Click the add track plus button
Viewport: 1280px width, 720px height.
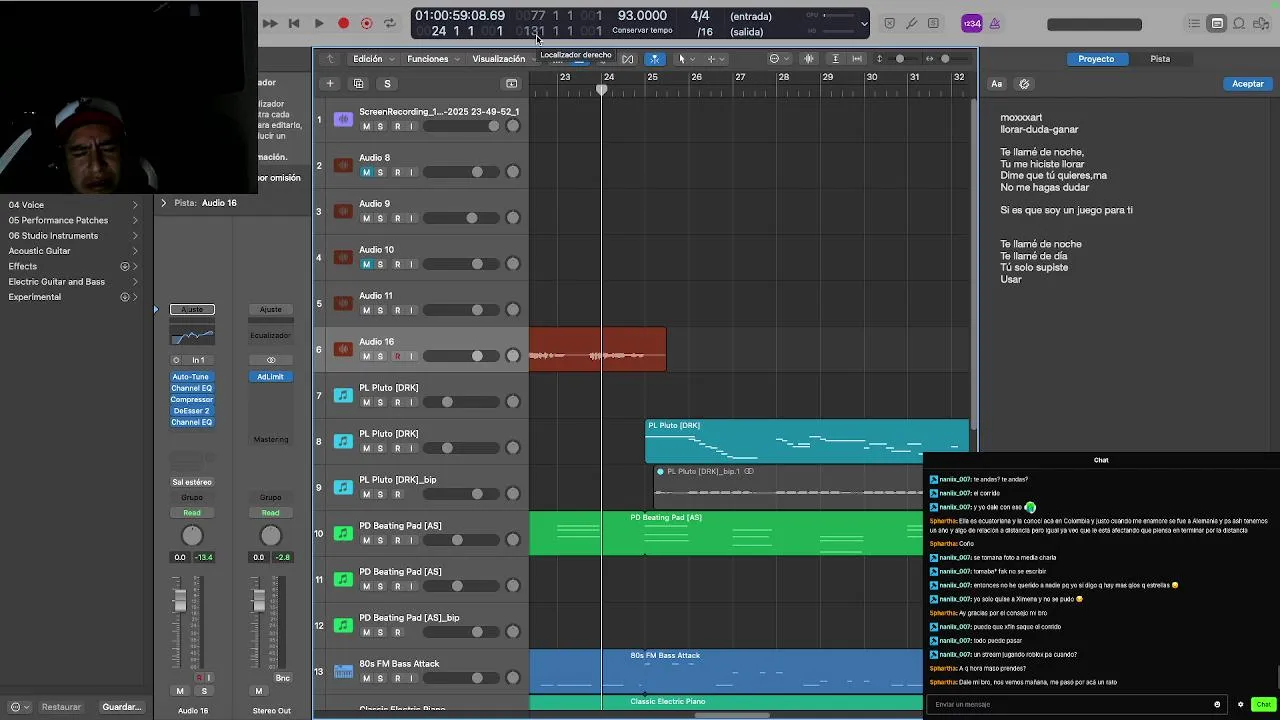coord(330,84)
